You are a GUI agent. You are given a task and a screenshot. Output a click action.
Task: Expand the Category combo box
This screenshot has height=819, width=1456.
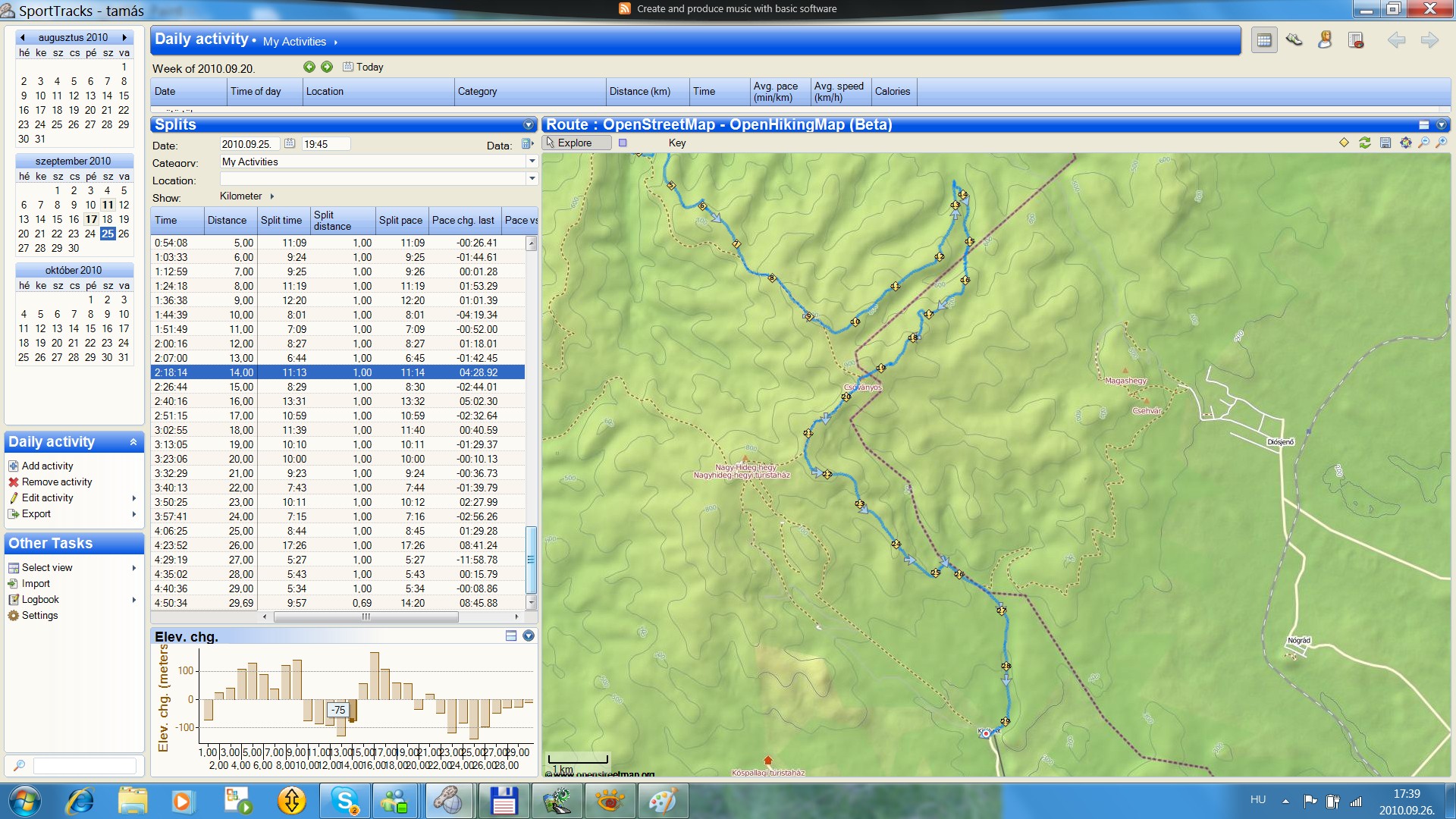pos(532,162)
